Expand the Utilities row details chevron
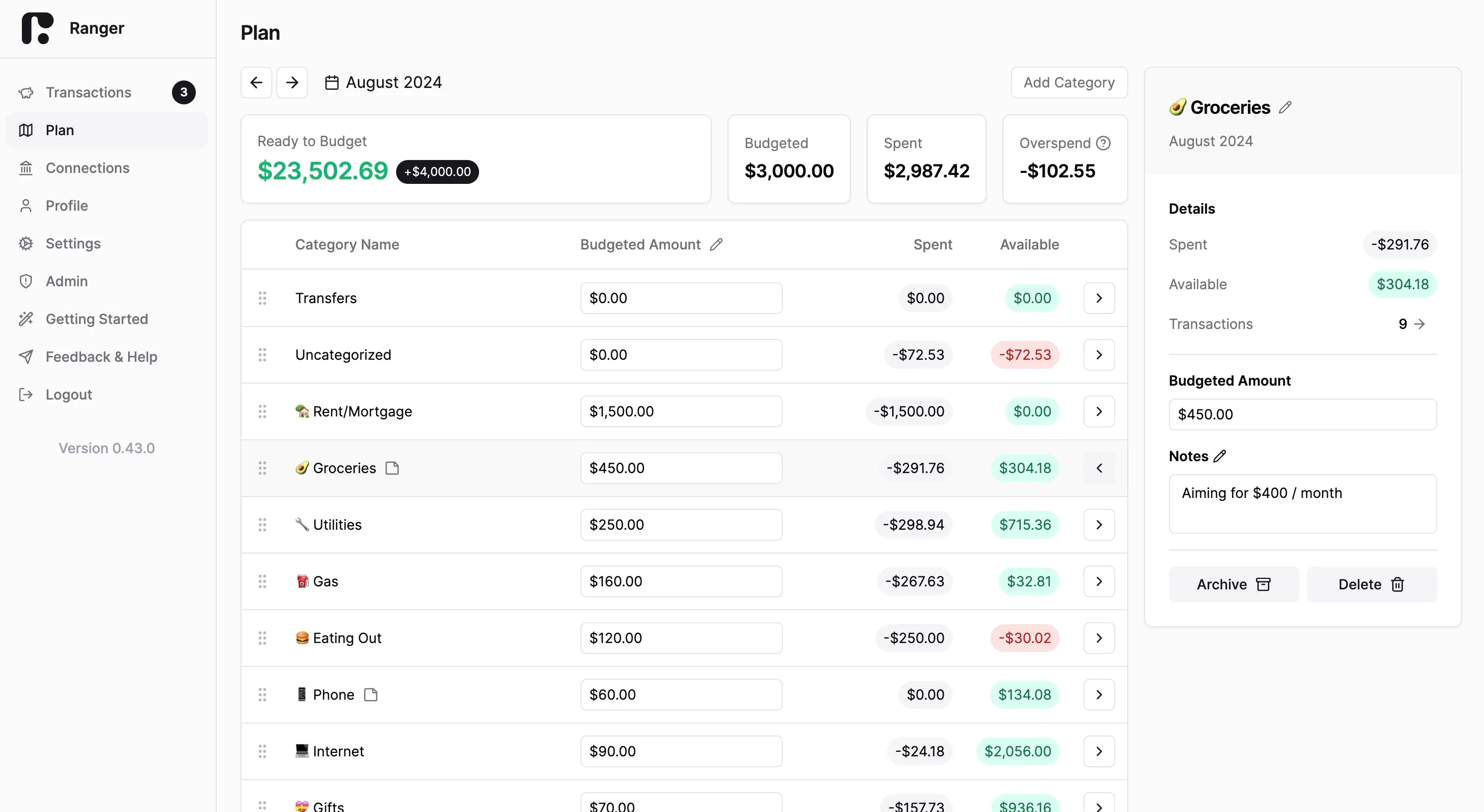 click(x=1099, y=524)
